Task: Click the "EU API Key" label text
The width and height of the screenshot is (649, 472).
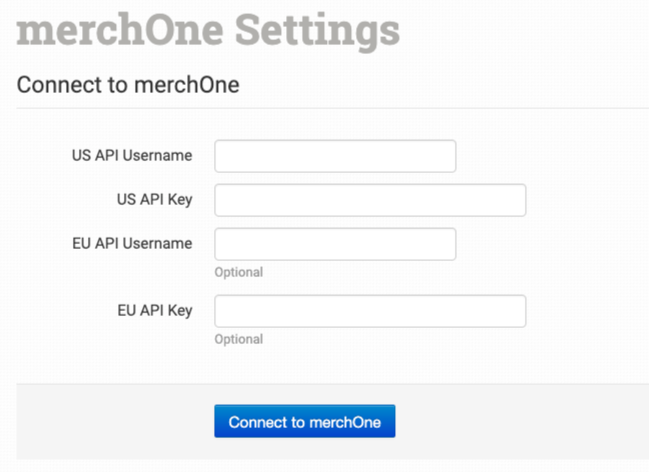Action: pyautogui.click(x=154, y=310)
